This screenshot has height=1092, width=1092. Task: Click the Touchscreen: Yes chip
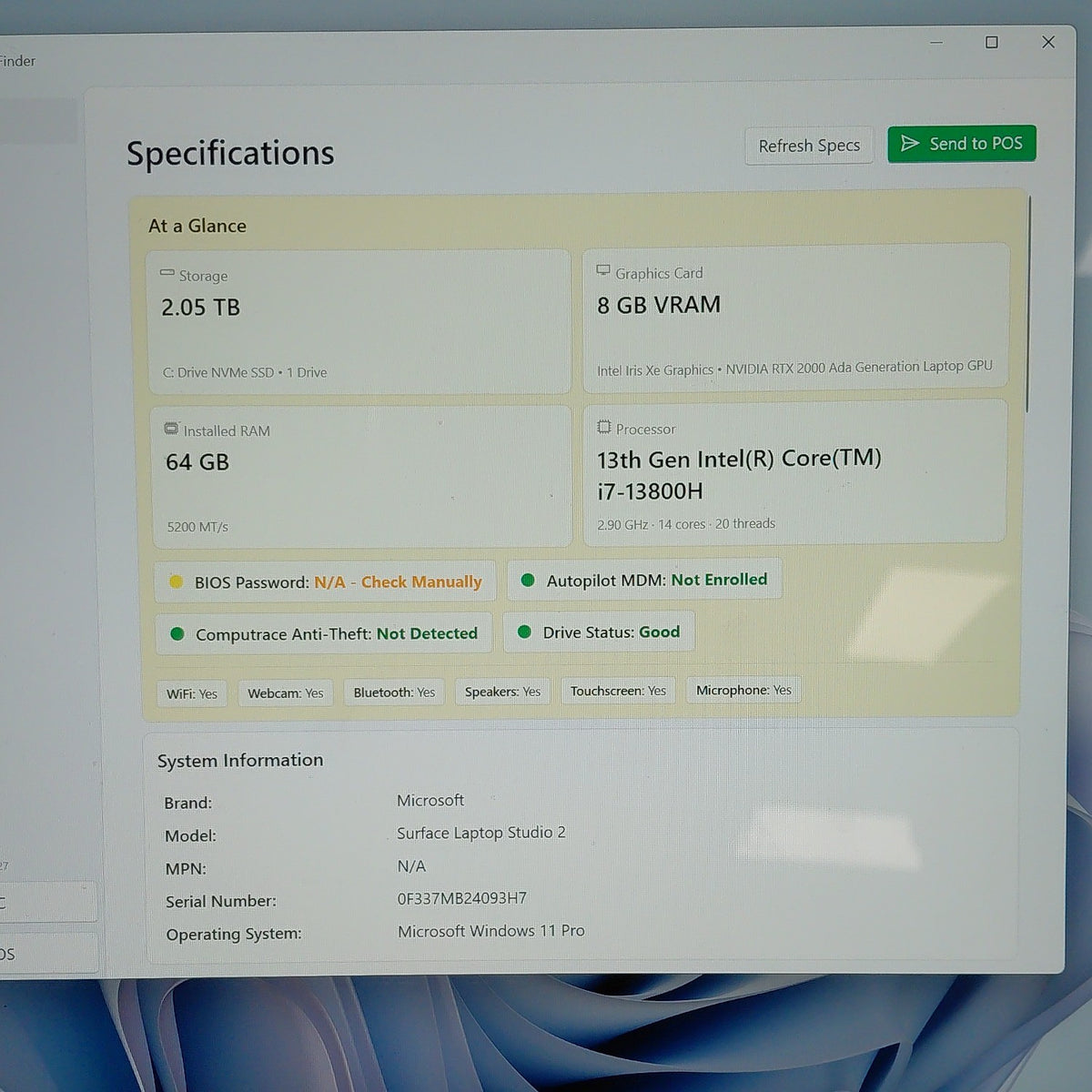618,691
